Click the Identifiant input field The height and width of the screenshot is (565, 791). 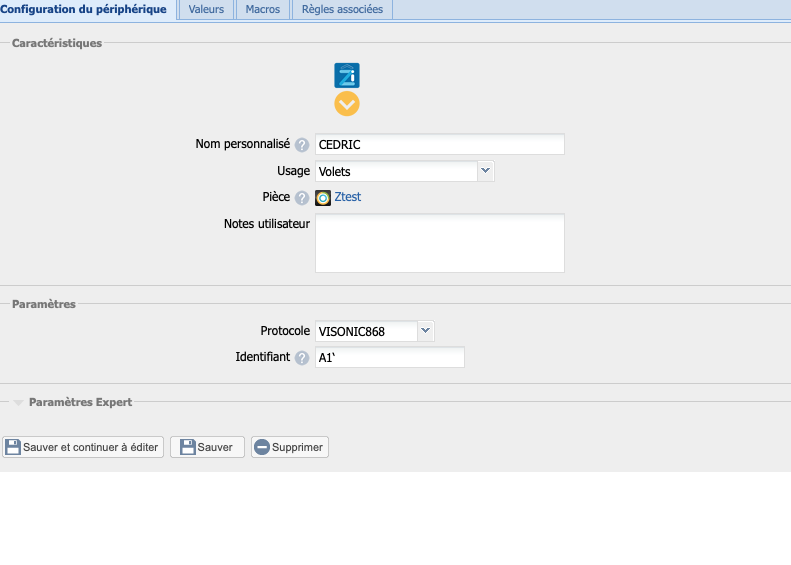tap(389, 358)
